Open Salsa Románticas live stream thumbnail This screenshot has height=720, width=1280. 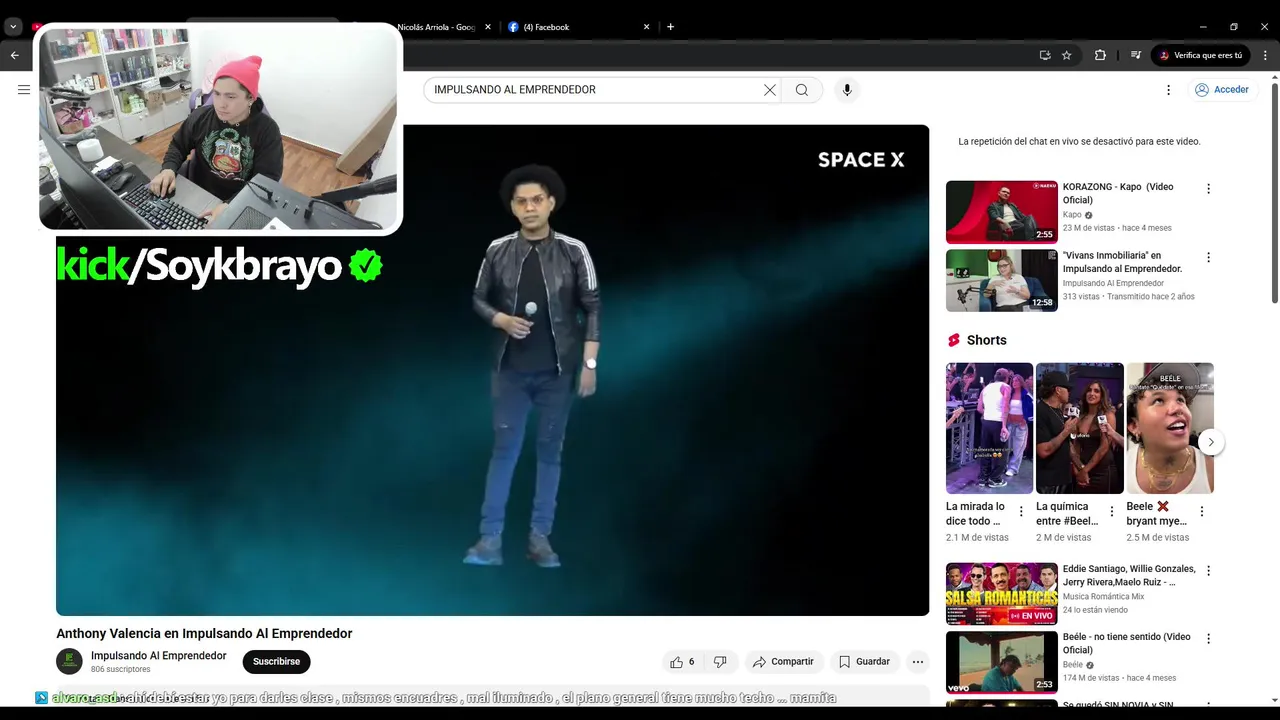(1001, 594)
